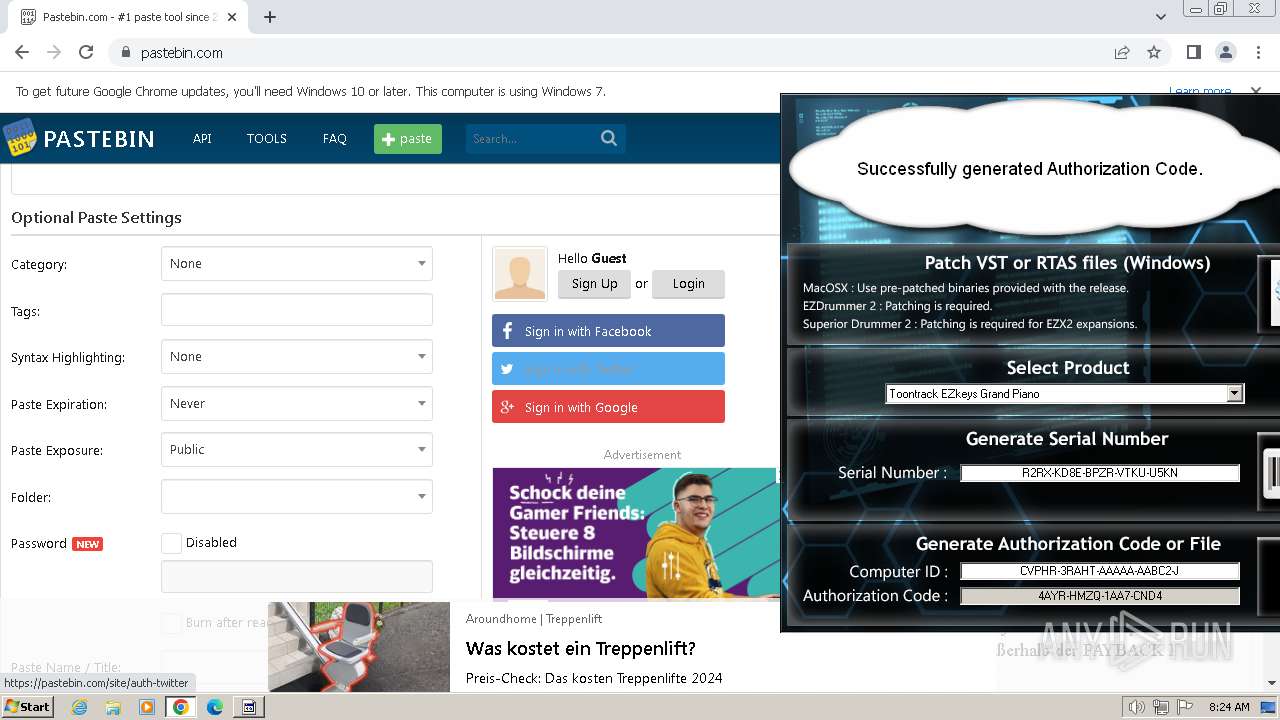Click the taskbar clock showing 8:24 AM
Screen dimensions: 1280x720
1229,707
